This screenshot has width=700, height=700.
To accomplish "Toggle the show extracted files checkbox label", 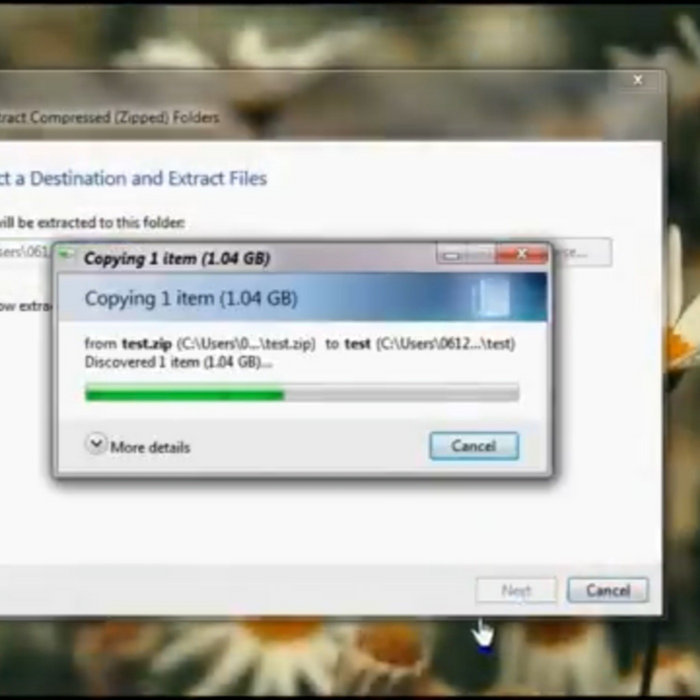I will (22, 306).
